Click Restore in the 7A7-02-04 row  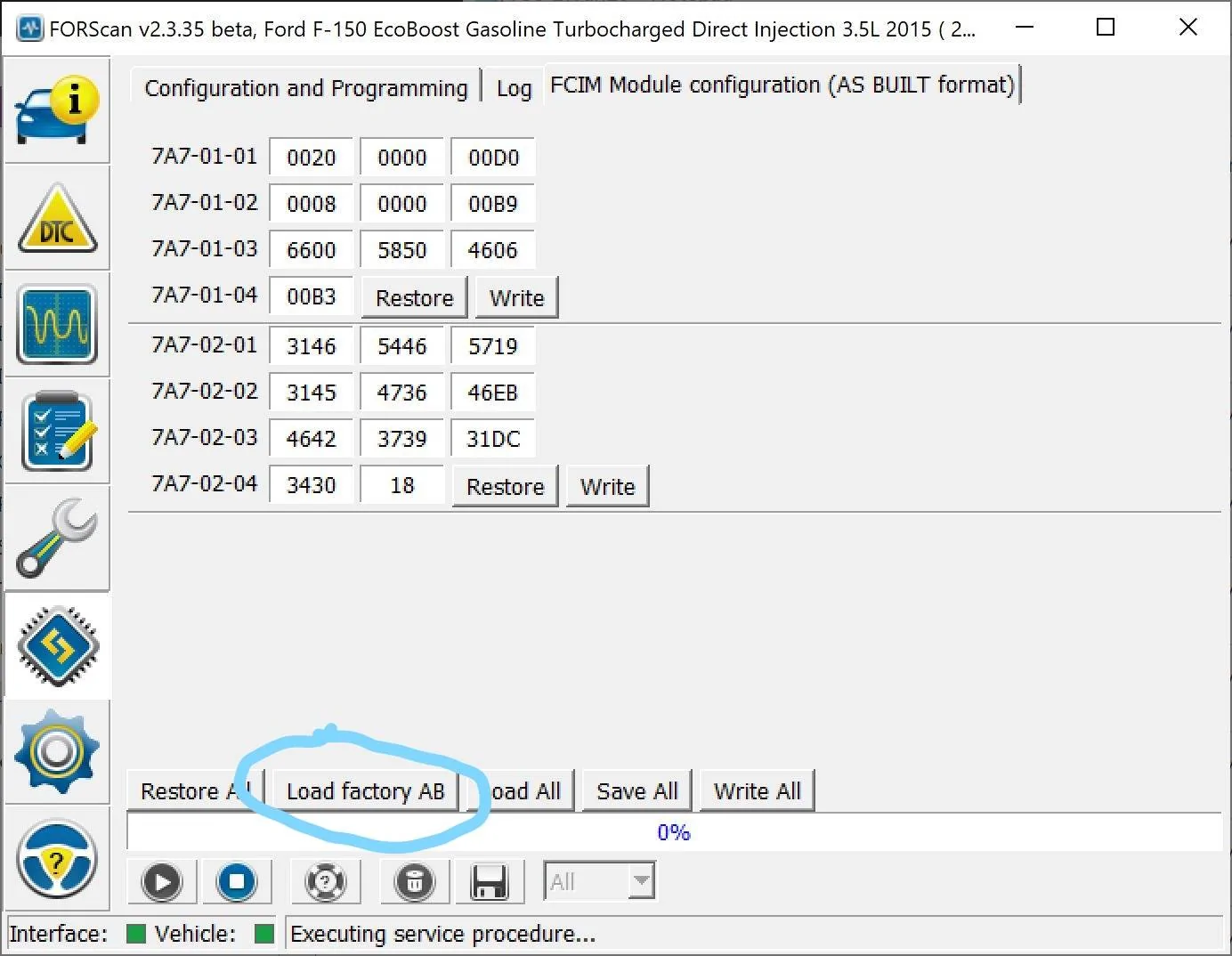(x=505, y=486)
